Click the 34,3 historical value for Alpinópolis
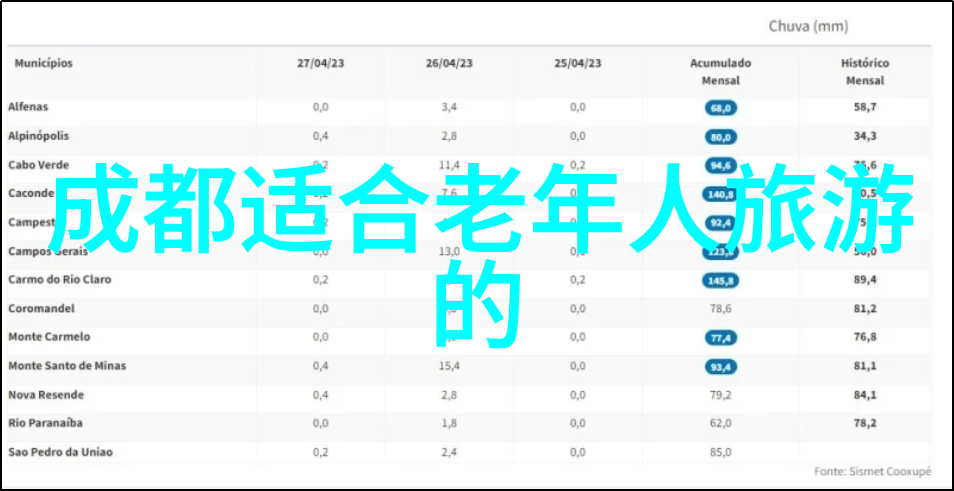This screenshot has height=491, width=954. (865, 136)
